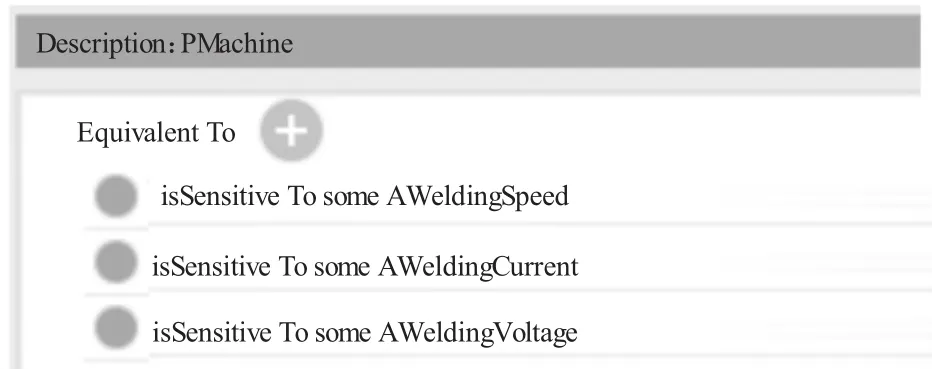Viewport: 932px width, 369px height.
Task: Open the AWeldingVoltage class name link
Action: pos(477,332)
